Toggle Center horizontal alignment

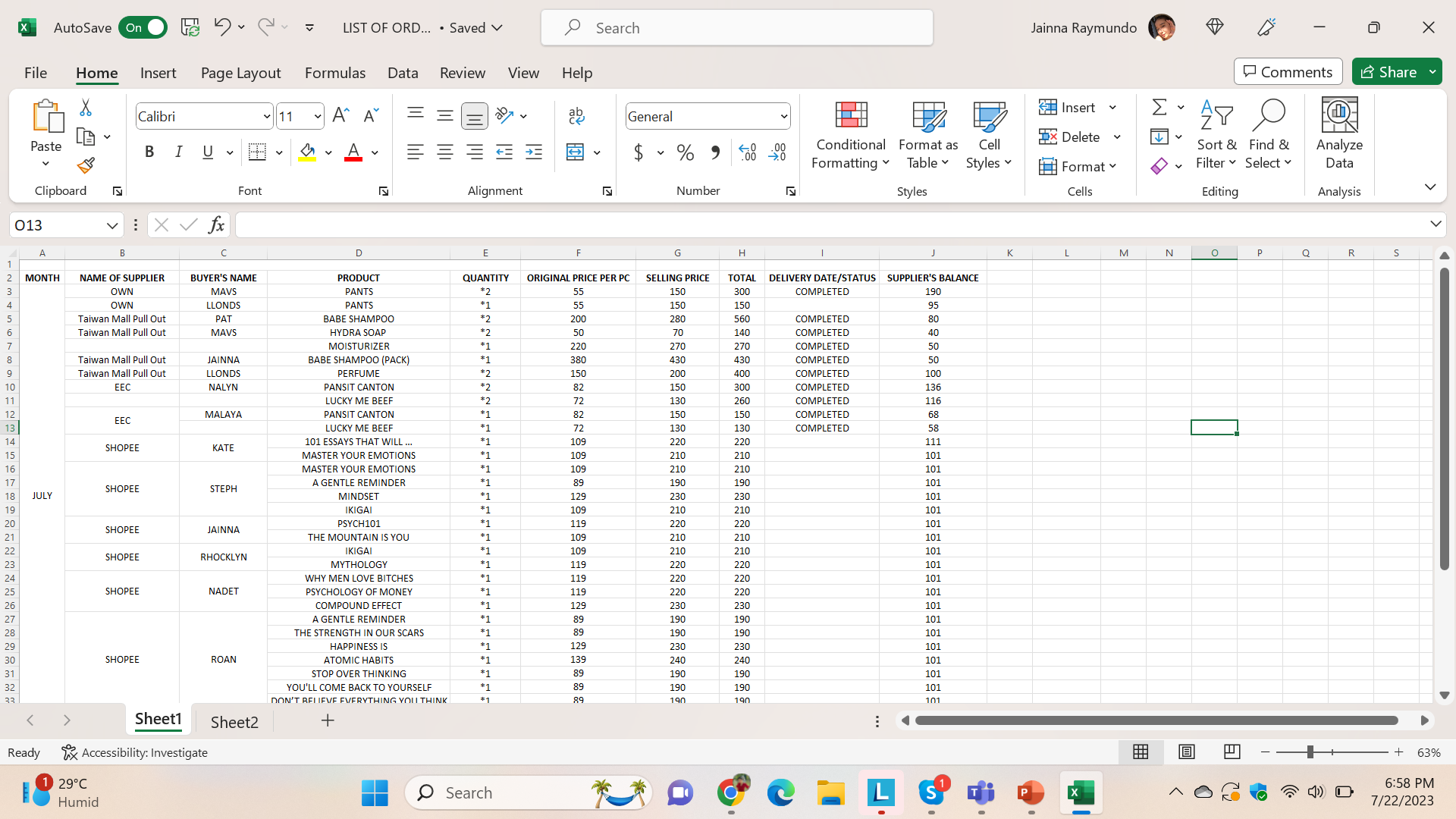point(445,152)
